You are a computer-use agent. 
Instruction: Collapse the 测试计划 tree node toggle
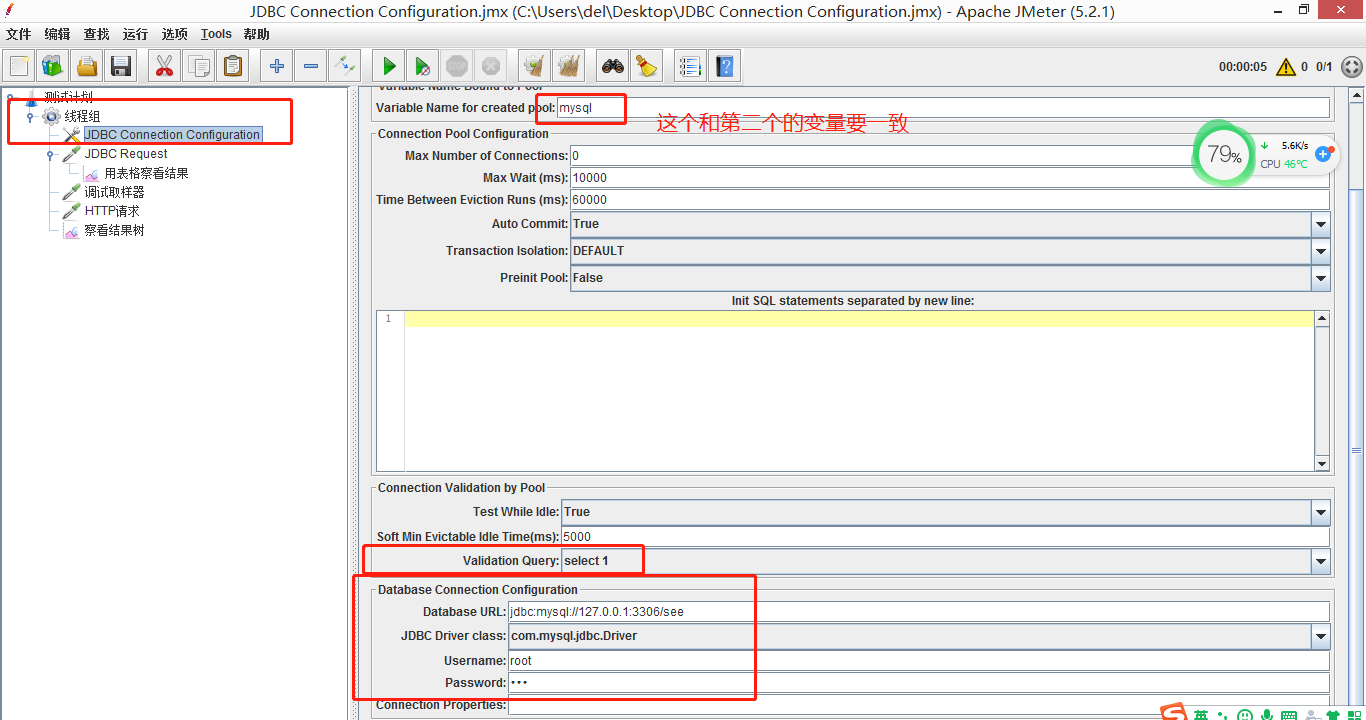[x=11, y=98]
